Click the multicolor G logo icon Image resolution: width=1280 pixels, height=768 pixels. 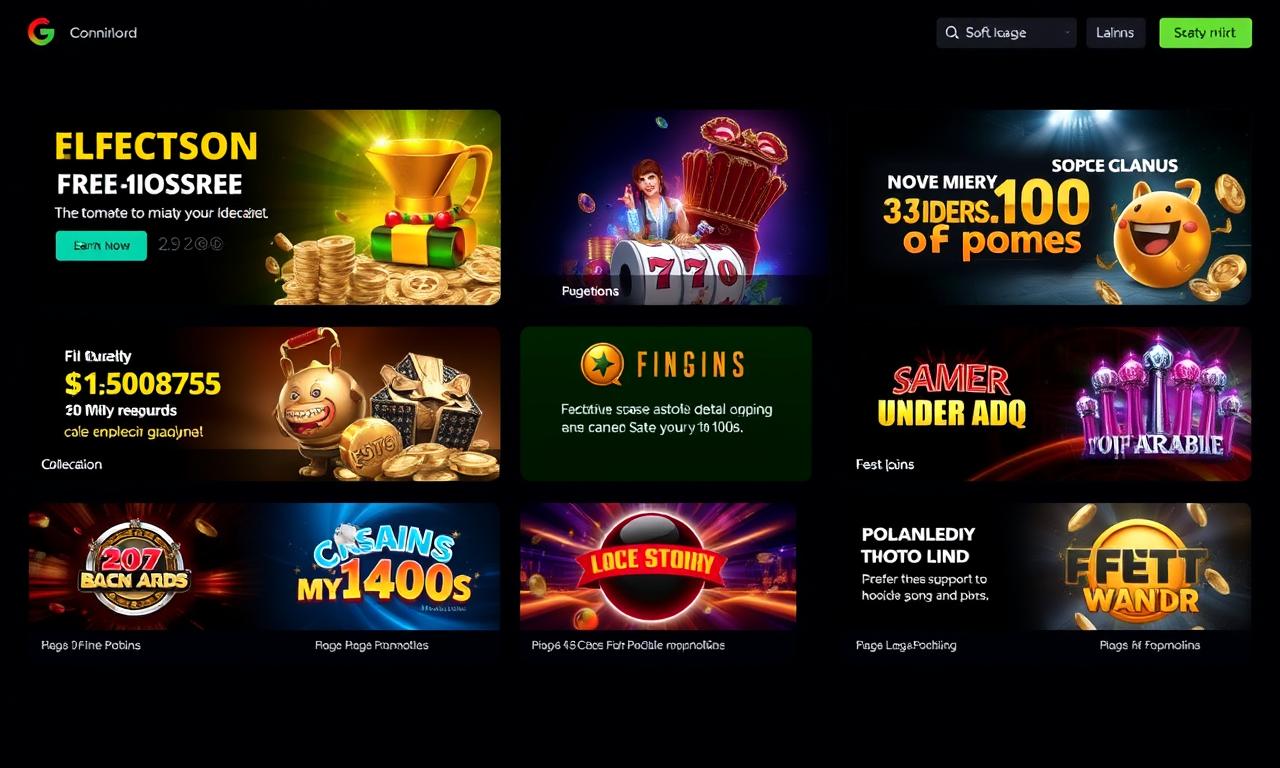pyautogui.click(x=41, y=32)
